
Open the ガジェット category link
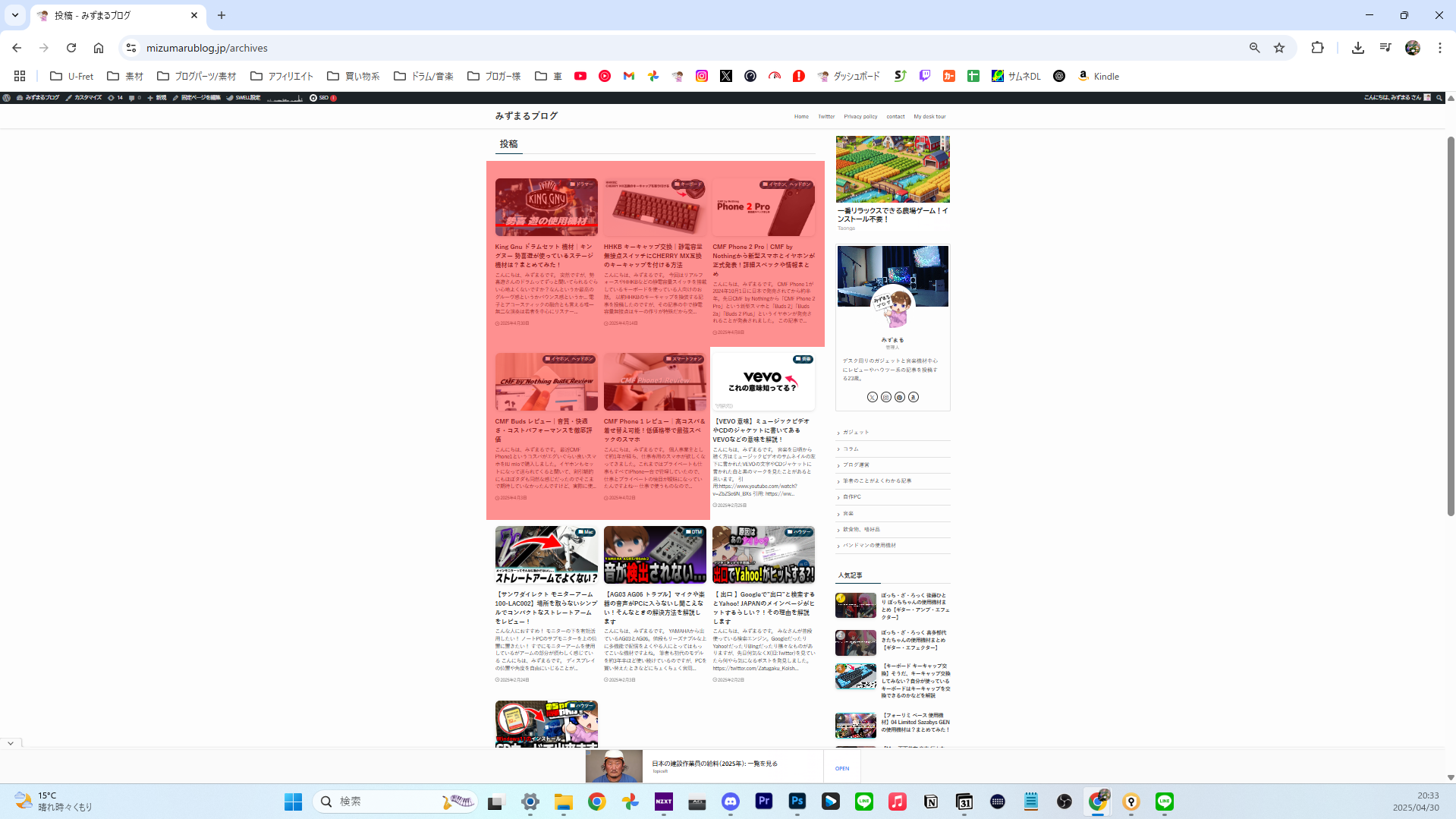893,433
